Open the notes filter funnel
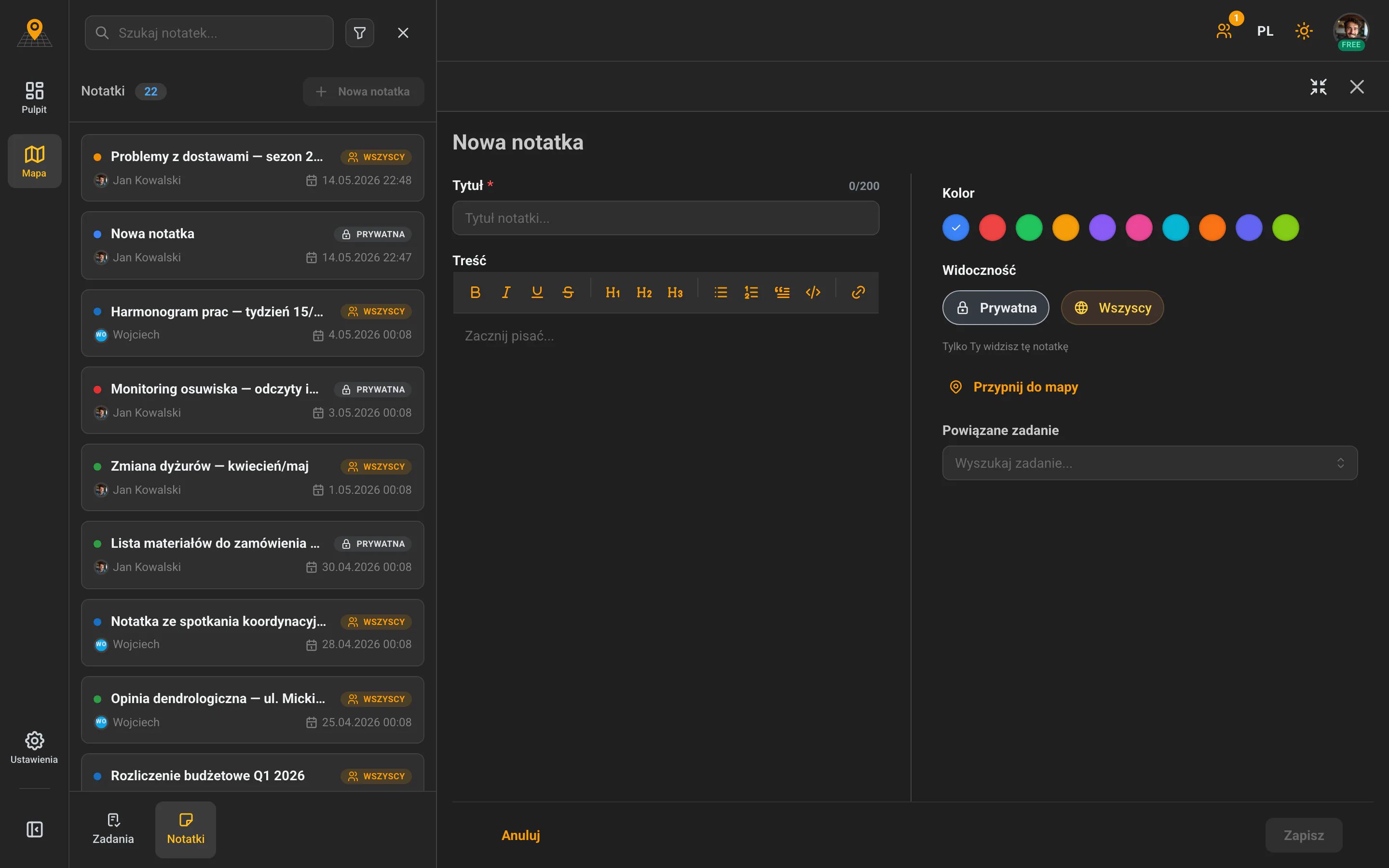Viewport: 1389px width, 868px height. (x=360, y=33)
